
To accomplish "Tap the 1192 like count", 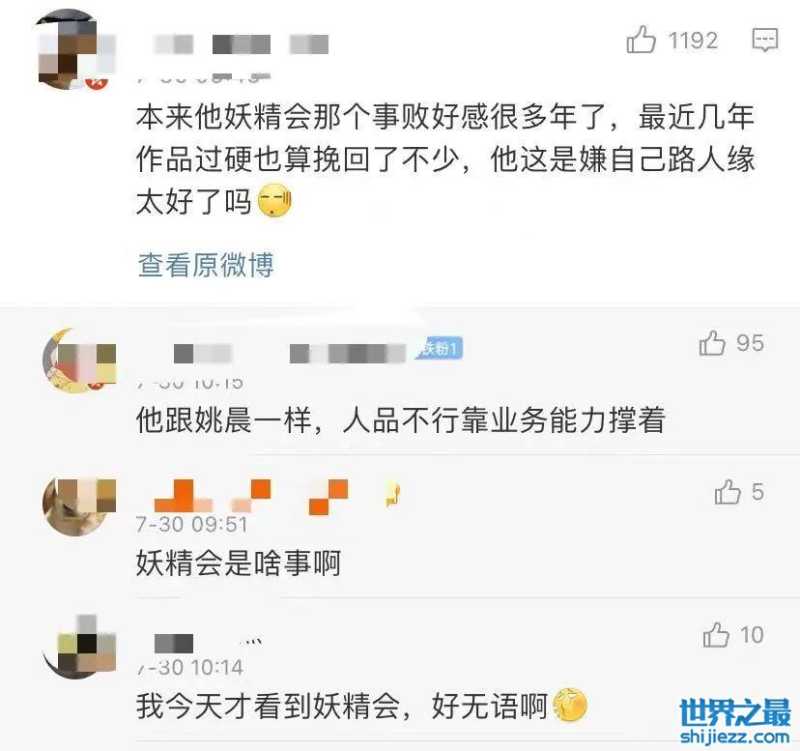I will click(693, 40).
